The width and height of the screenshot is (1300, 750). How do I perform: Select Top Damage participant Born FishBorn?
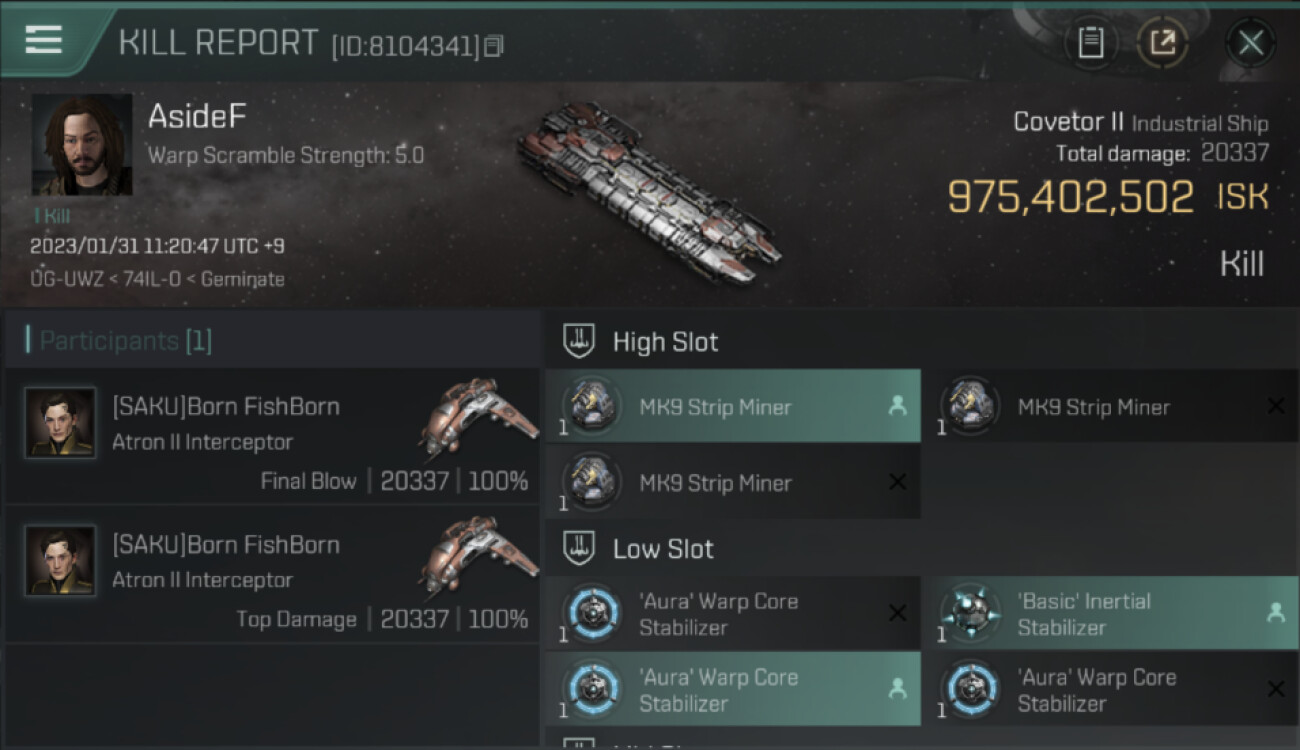point(273,575)
